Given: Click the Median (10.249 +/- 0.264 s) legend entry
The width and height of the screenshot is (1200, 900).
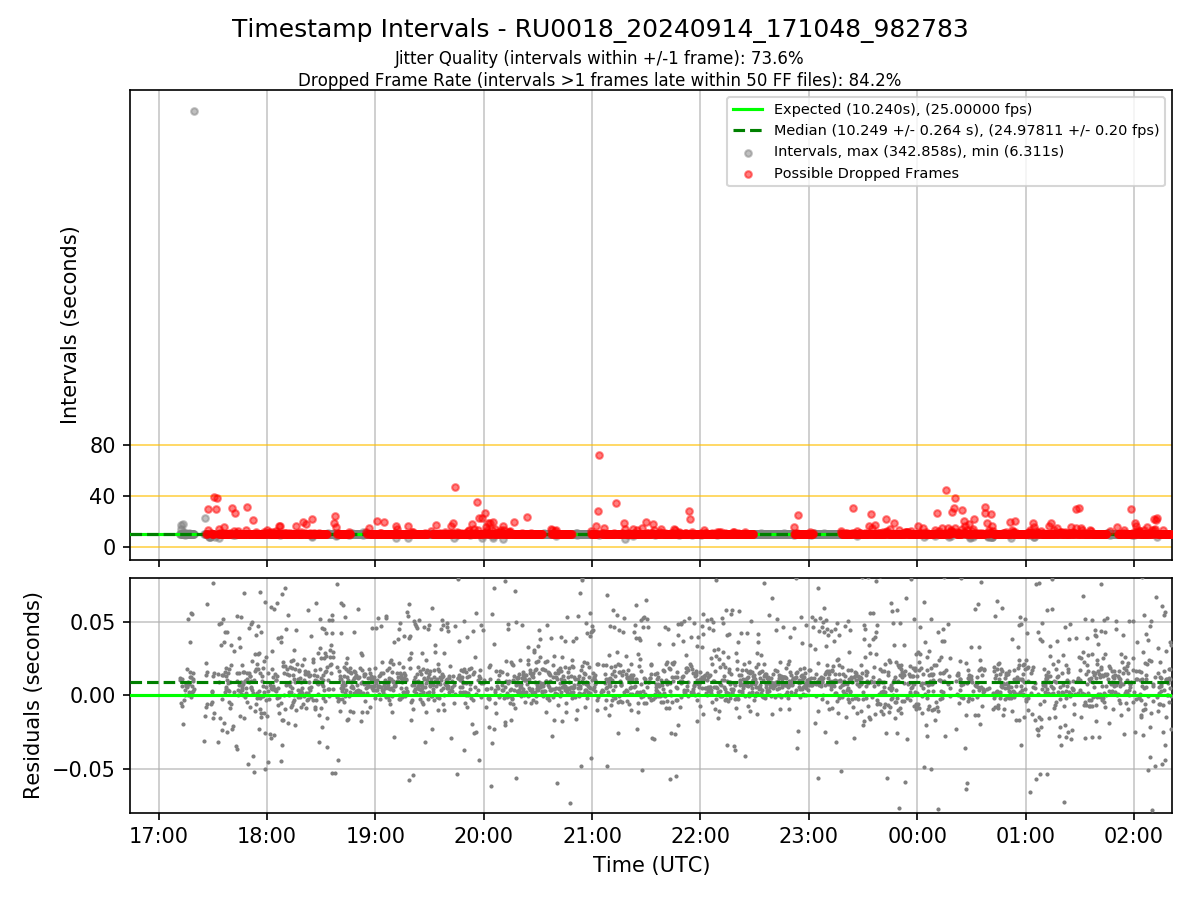Looking at the screenshot, I should [946, 130].
